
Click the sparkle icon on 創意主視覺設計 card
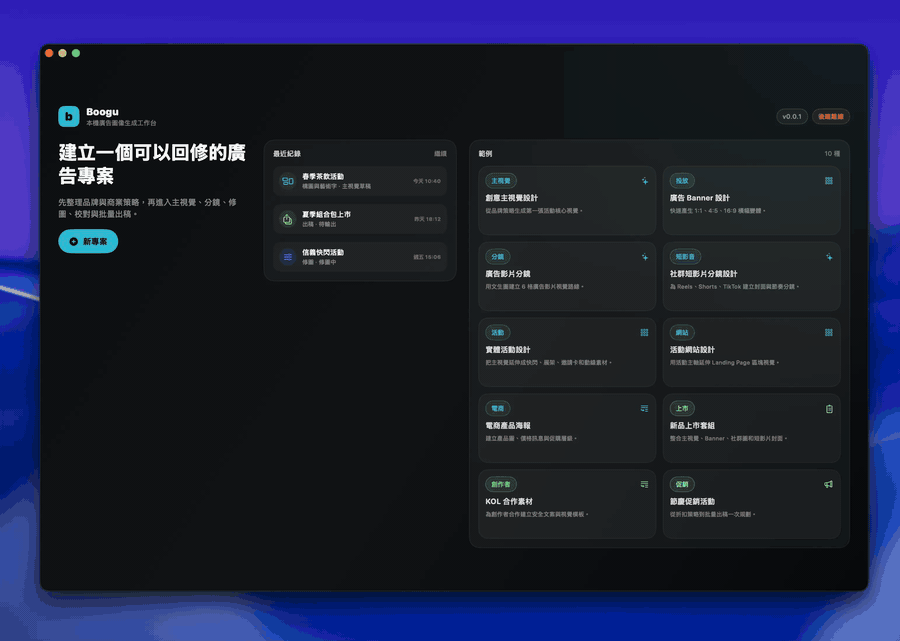click(x=645, y=181)
